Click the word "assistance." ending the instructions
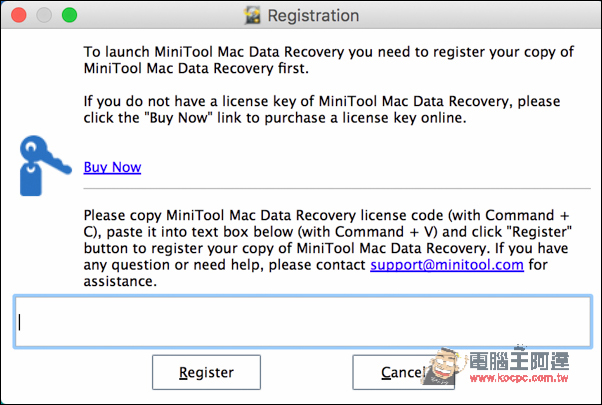This screenshot has height=405, width=602. pyautogui.click(x=120, y=281)
